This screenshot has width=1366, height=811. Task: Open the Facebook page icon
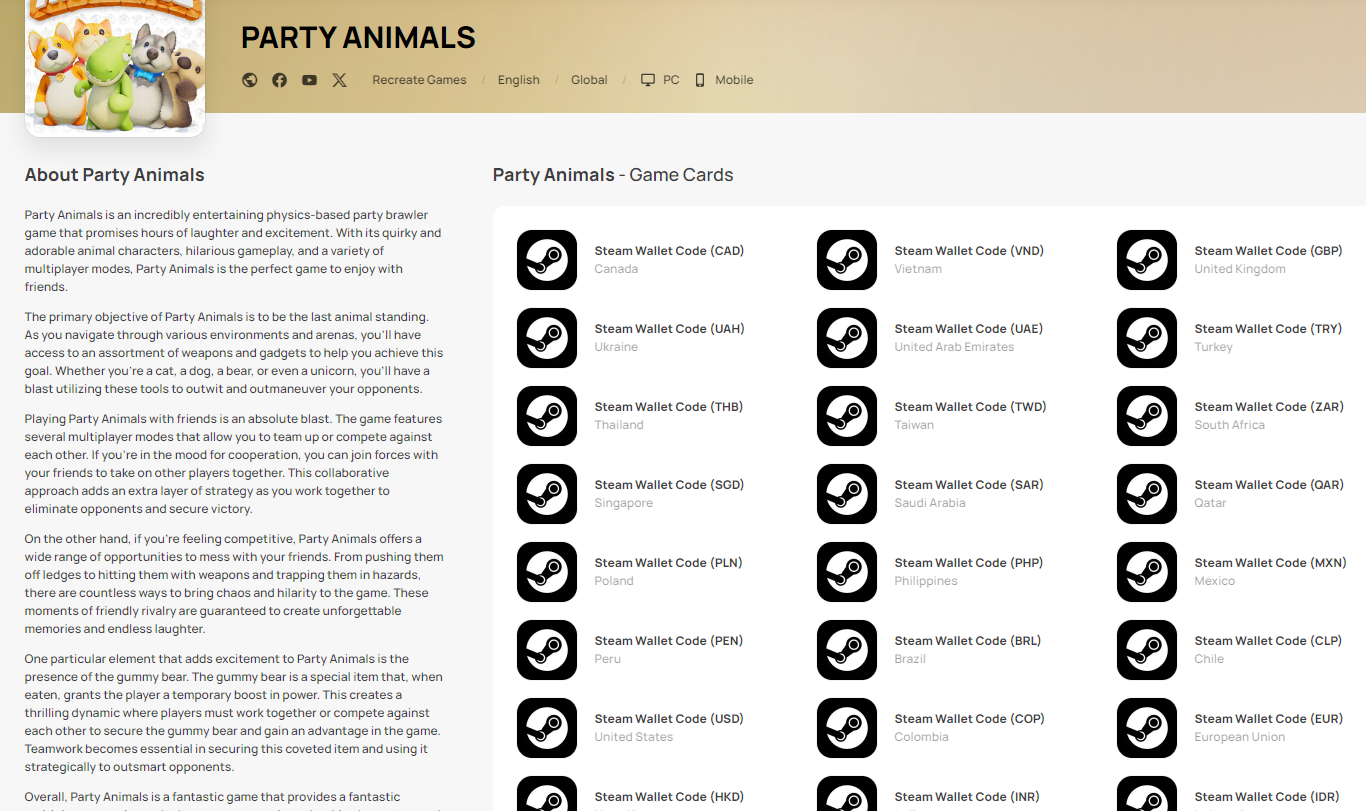coord(280,80)
